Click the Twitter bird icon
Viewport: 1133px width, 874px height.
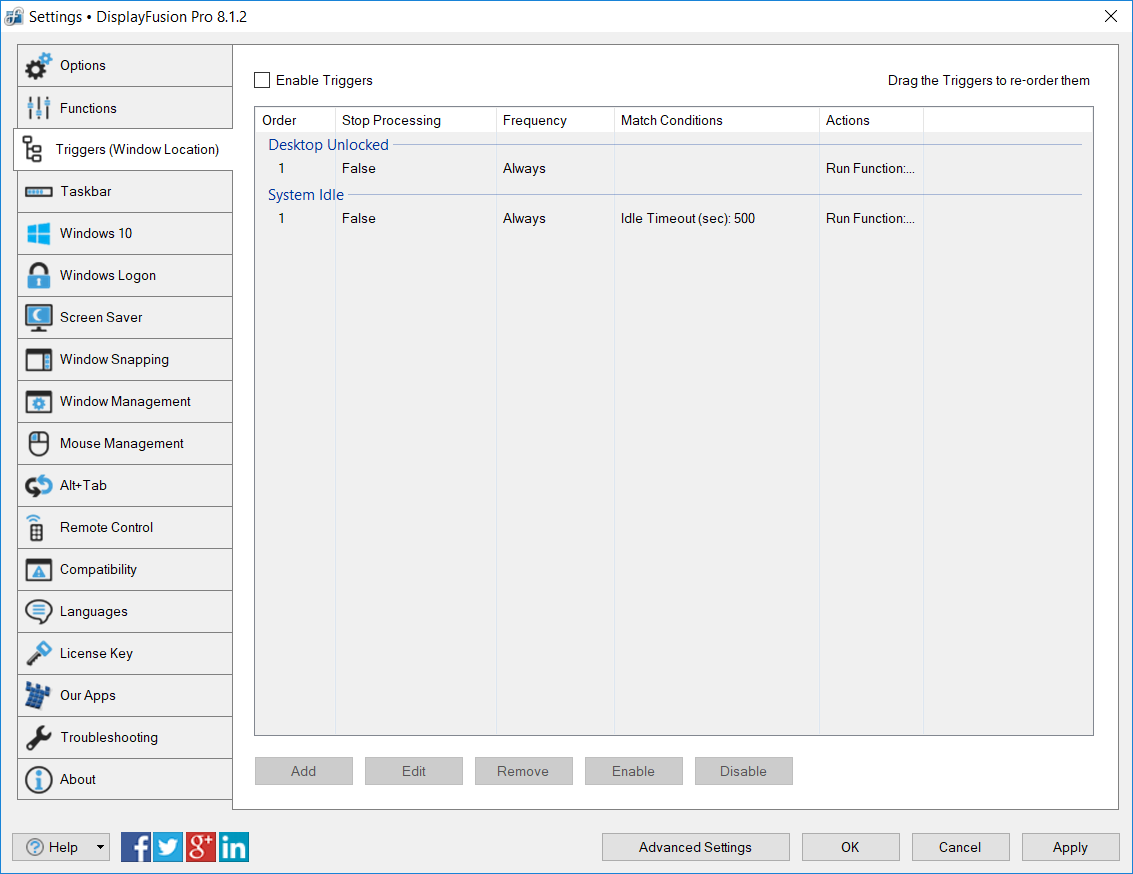168,847
